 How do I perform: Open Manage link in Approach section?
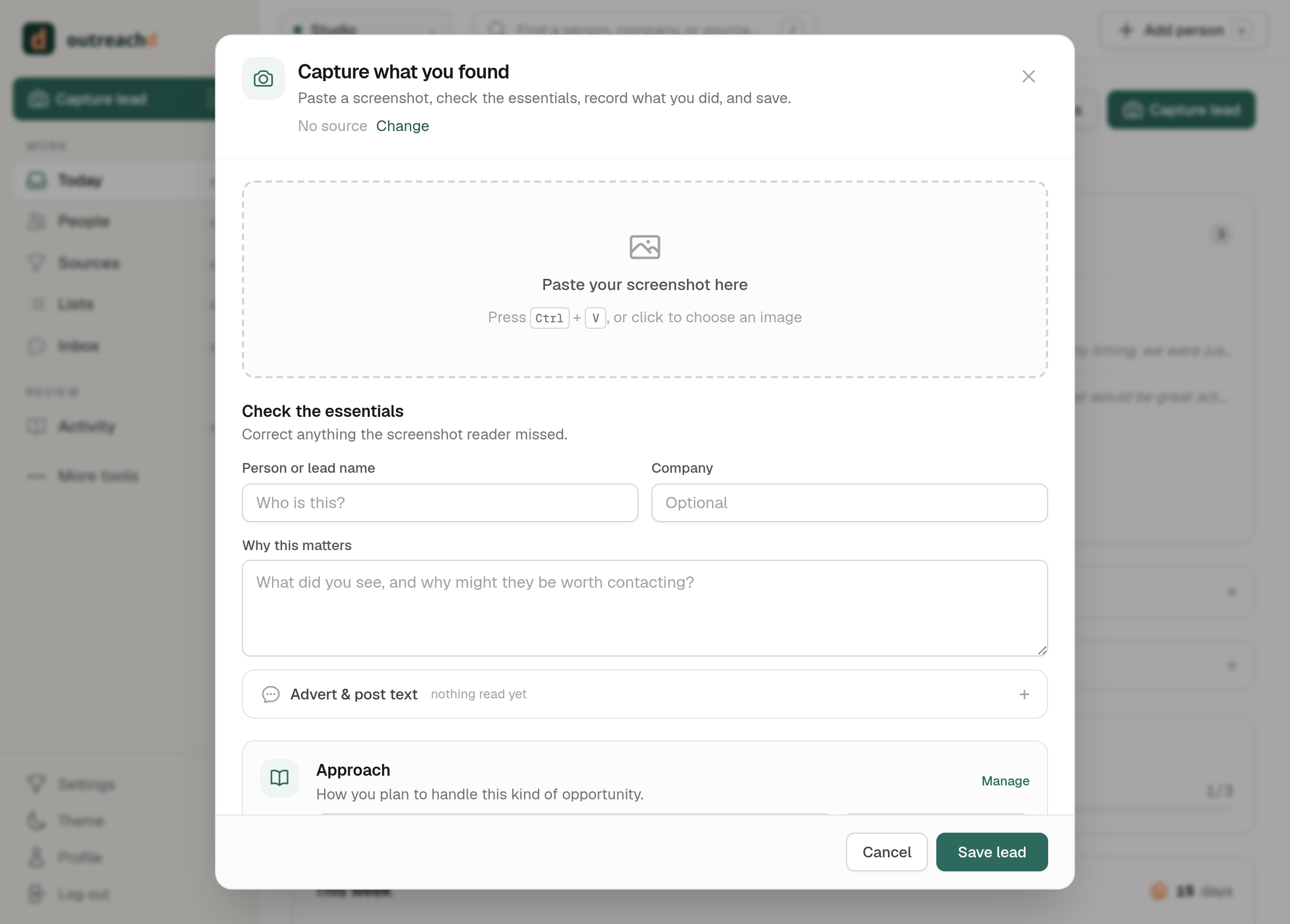point(1005,781)
